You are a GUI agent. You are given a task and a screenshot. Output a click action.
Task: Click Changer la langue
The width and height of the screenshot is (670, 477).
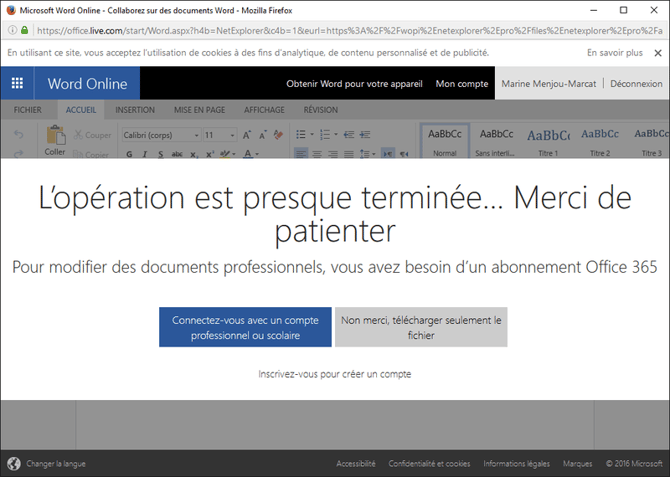[x=56, y=464]
